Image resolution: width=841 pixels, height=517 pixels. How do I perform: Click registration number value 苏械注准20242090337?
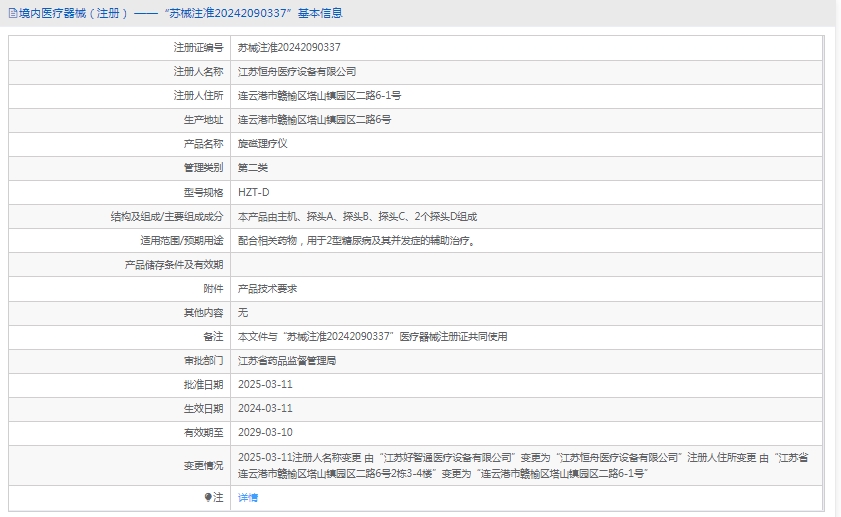289,47
